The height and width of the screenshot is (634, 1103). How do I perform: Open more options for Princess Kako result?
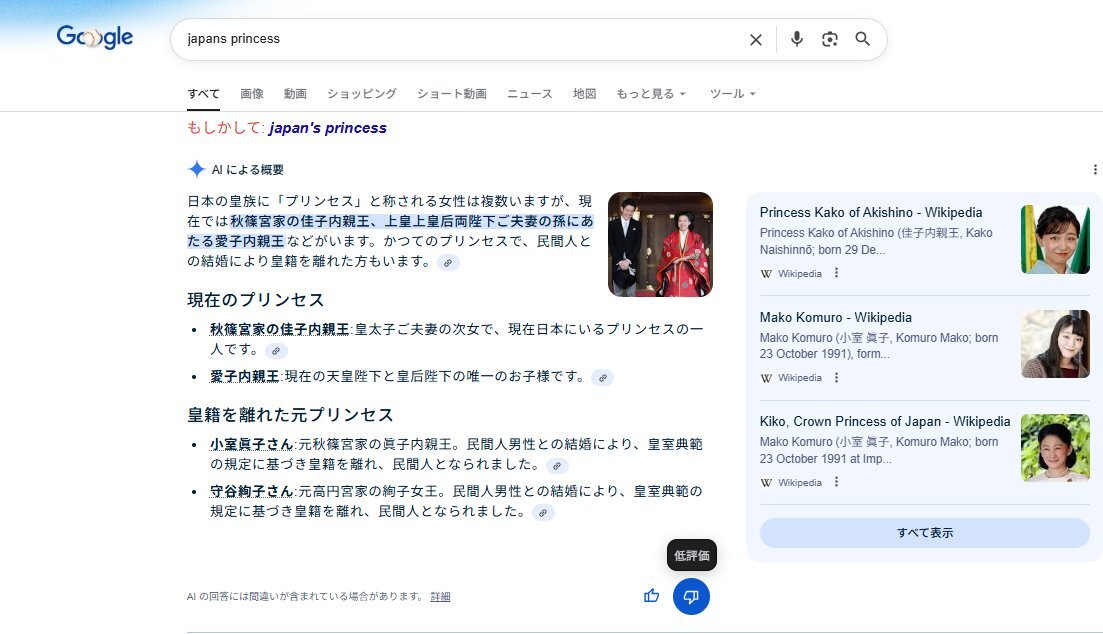837,273
